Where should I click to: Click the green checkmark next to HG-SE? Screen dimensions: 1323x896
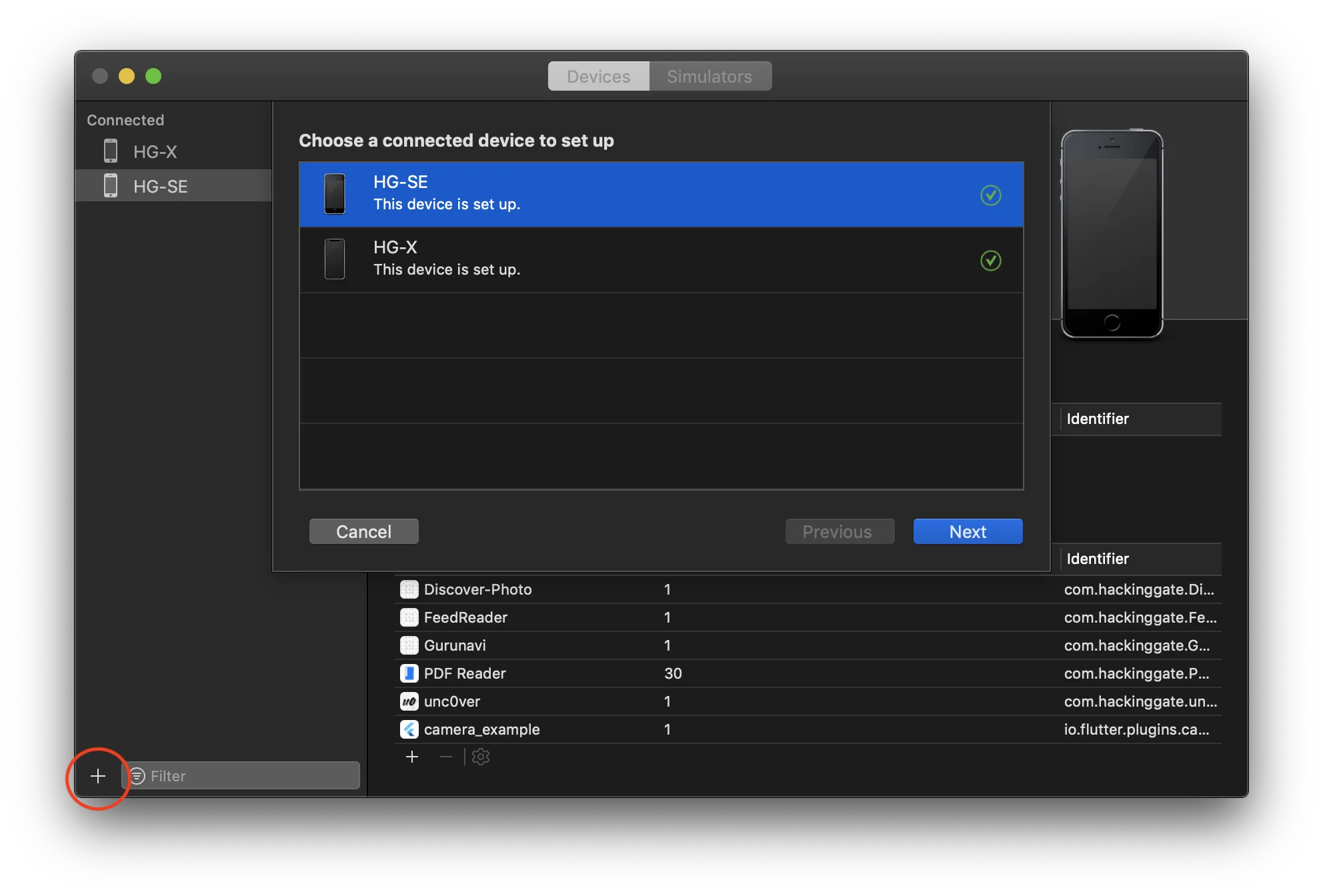pyautogui.click(x=991, y=195)
